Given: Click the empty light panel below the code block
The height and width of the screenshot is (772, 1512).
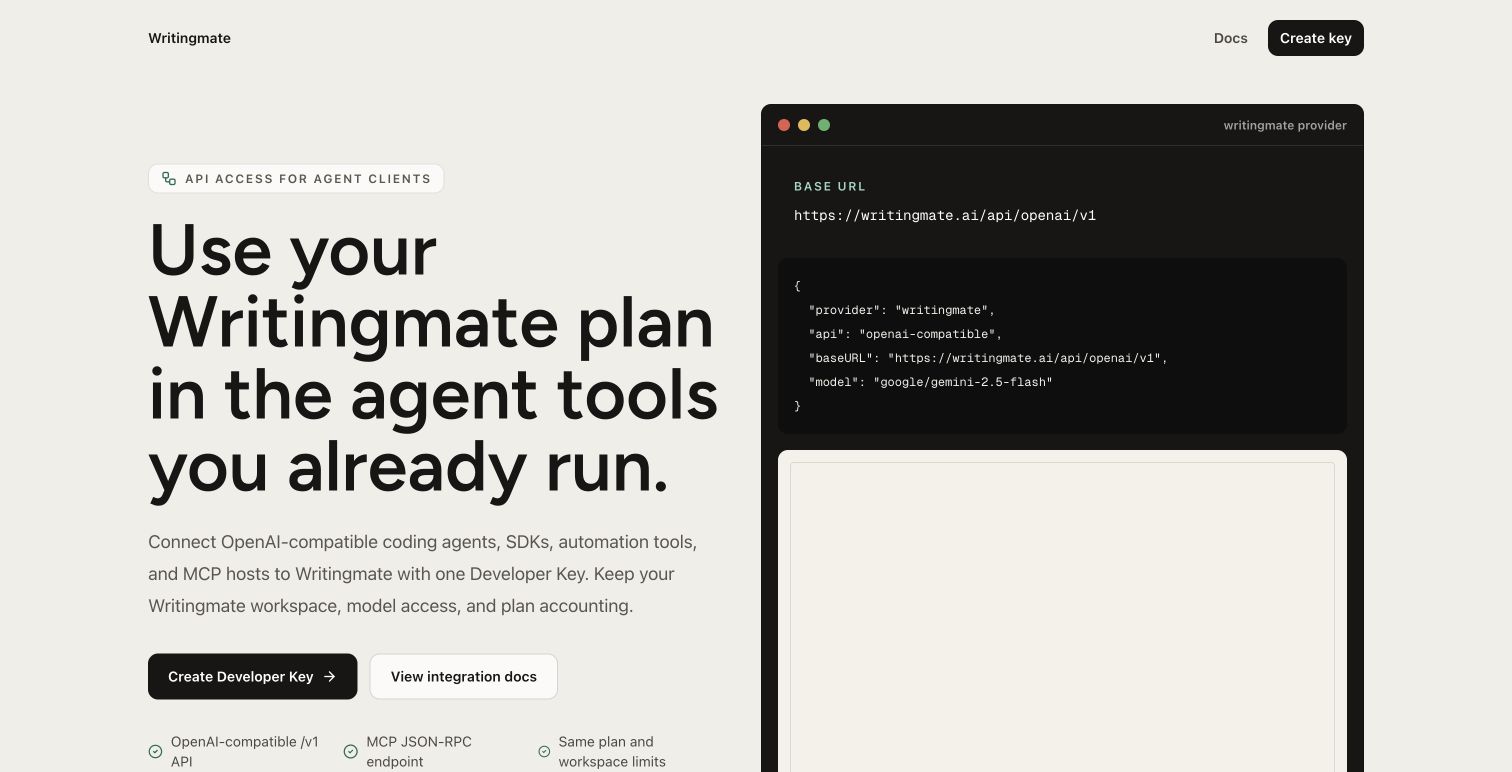Looking at the screenshot, I should tap(1062, 616).
